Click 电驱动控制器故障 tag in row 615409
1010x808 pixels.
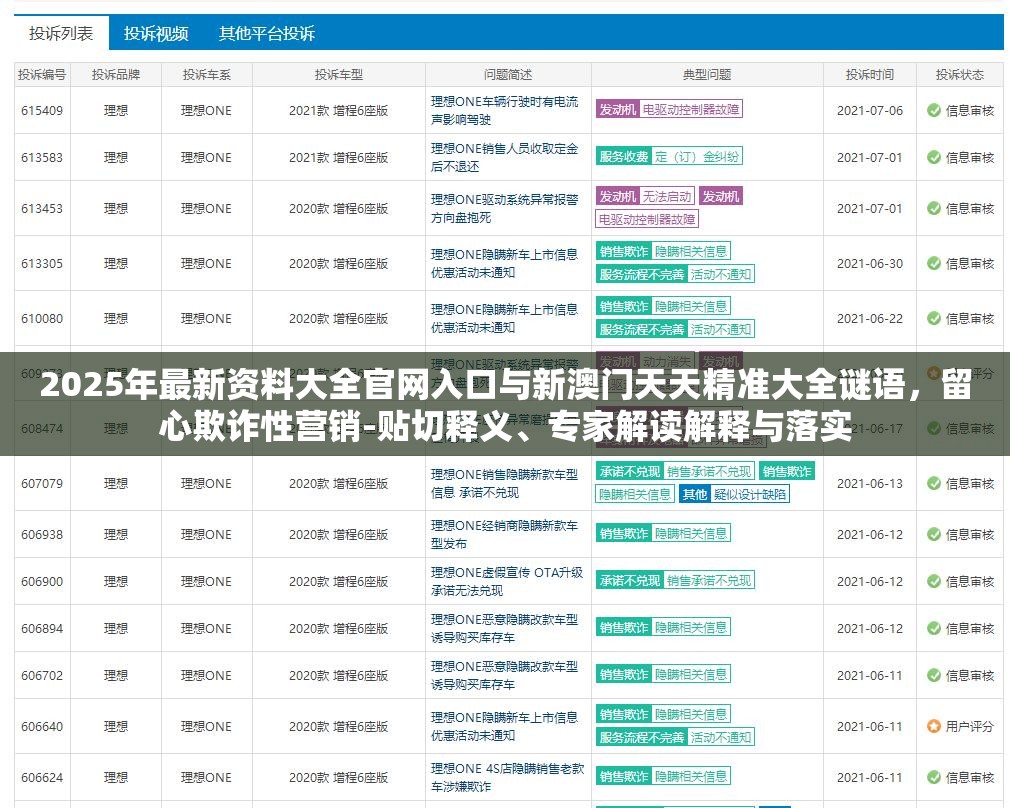click(x=691, y=109)
